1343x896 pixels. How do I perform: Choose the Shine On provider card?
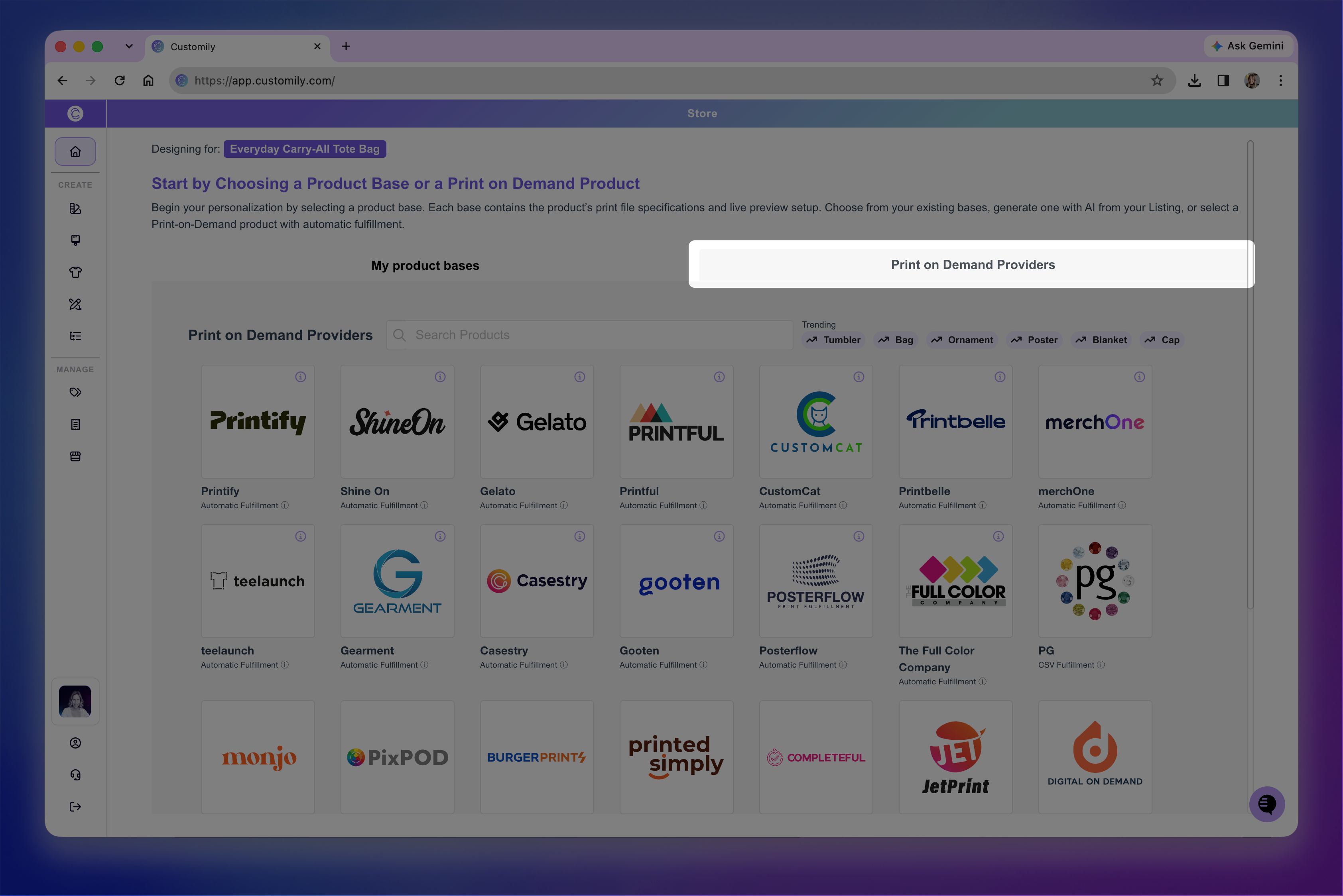397,422
